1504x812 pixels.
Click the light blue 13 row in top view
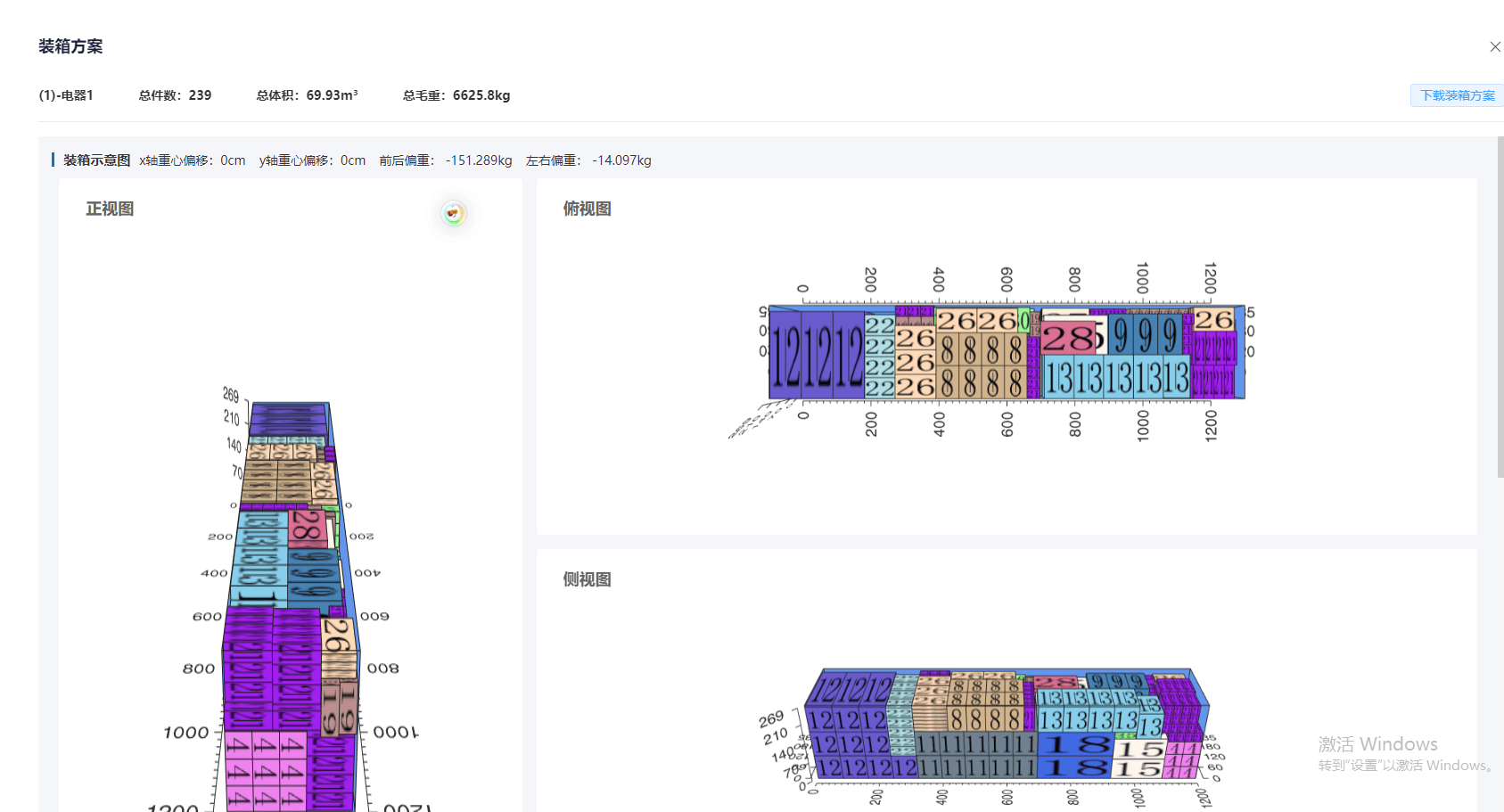[1116, 378]
